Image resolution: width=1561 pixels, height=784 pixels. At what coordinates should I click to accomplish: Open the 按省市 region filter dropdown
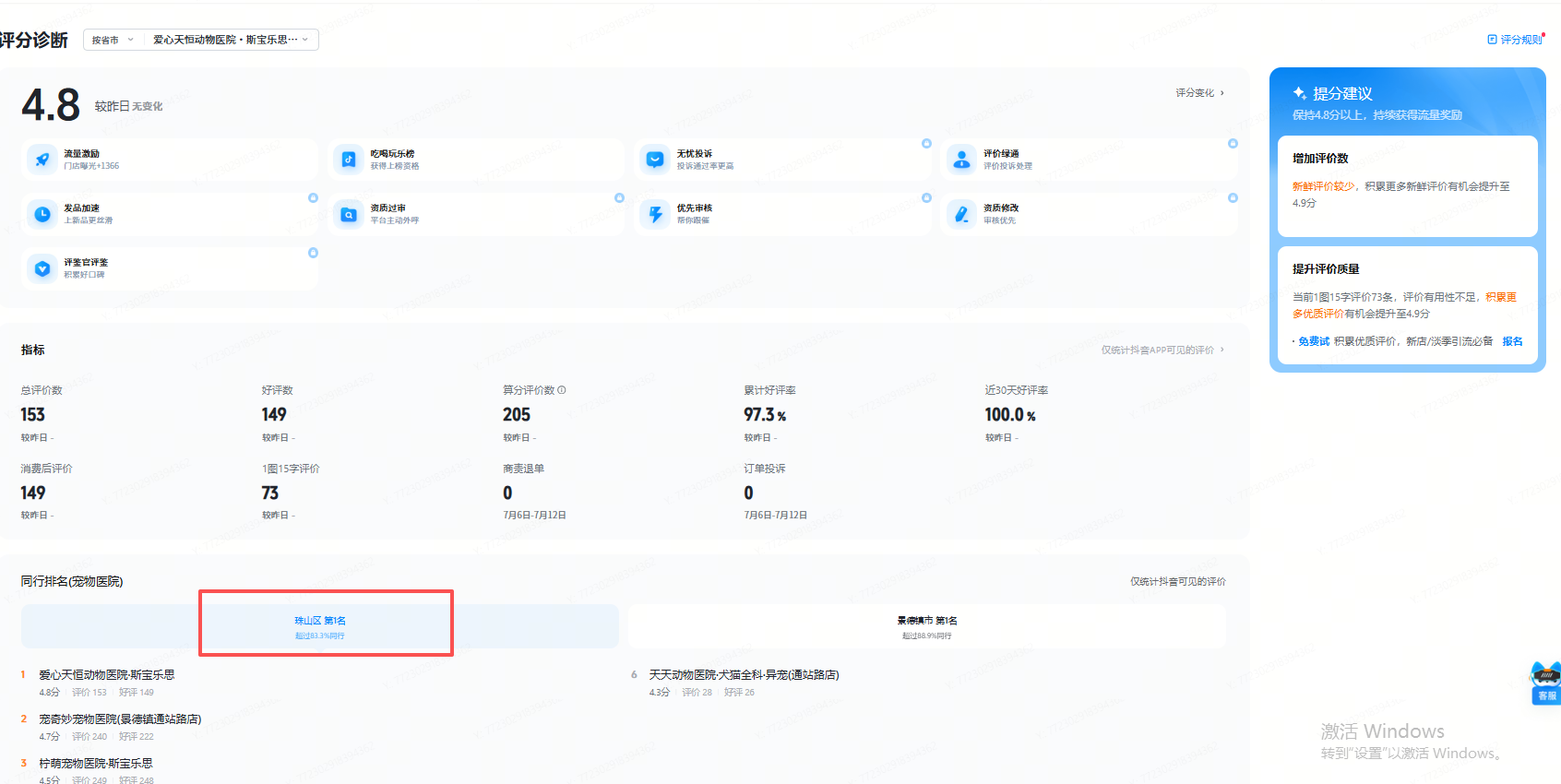(x=113, y=40)
